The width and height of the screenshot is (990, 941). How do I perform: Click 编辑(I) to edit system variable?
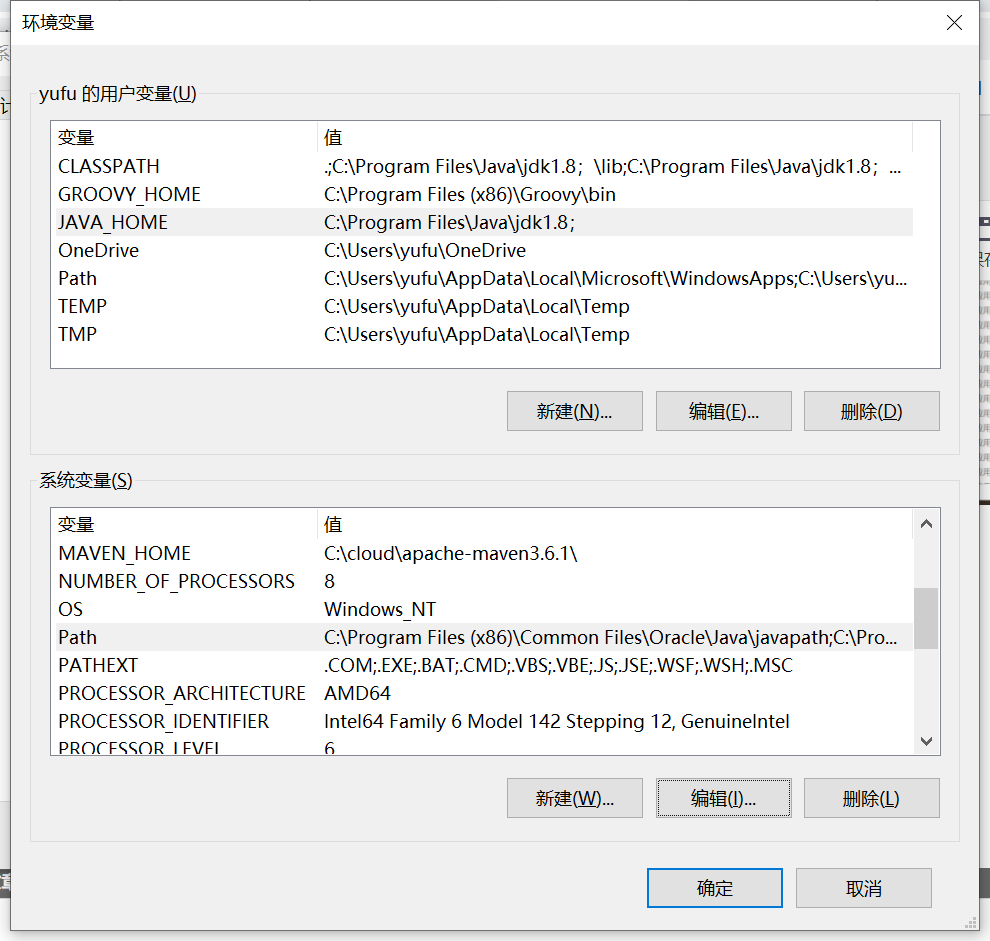point(723,798)
